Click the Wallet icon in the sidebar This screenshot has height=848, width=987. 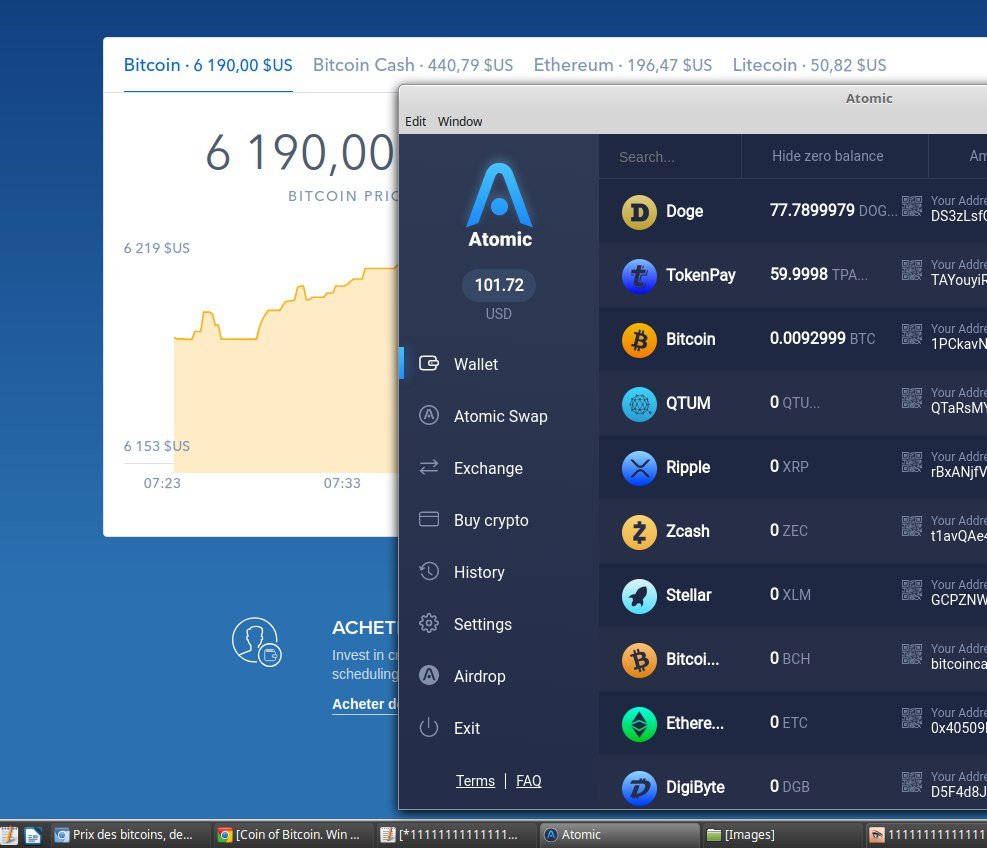pos(429,363)
